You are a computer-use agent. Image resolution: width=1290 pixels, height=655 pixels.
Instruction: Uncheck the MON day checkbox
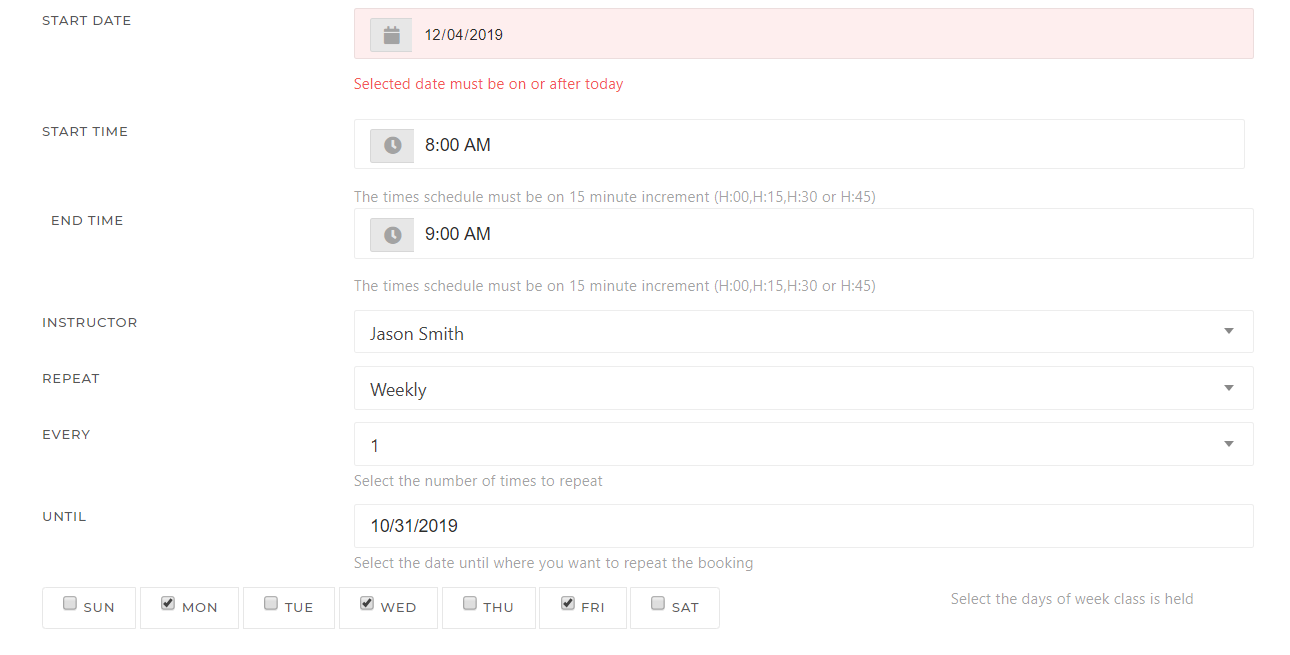click(x=168, y=604)
